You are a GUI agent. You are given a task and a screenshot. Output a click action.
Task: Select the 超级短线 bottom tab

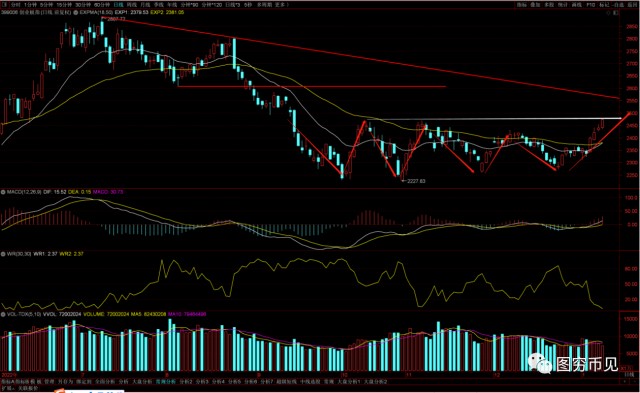(x=287, y=382)
